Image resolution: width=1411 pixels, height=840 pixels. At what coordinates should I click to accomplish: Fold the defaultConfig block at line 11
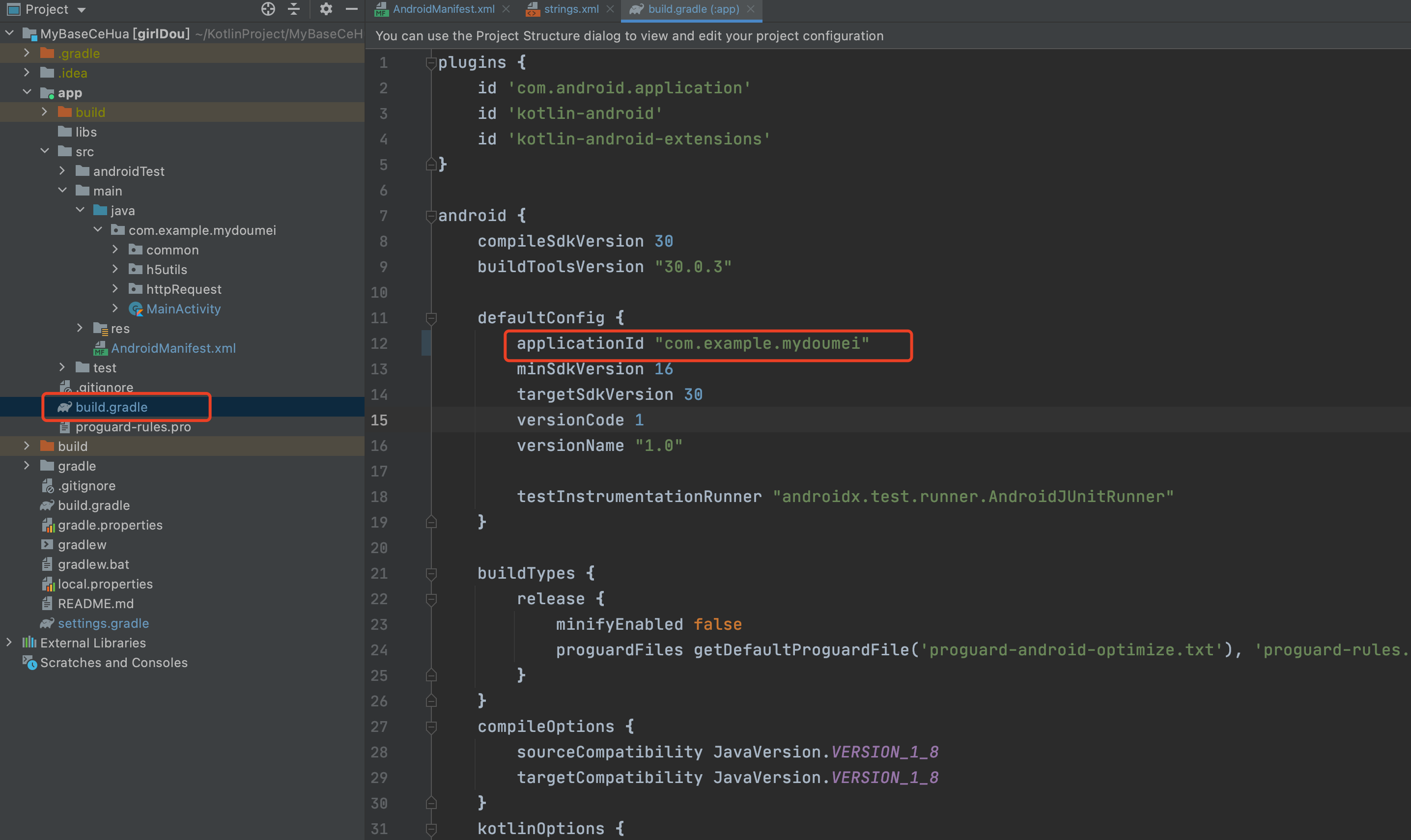[431, 318]
